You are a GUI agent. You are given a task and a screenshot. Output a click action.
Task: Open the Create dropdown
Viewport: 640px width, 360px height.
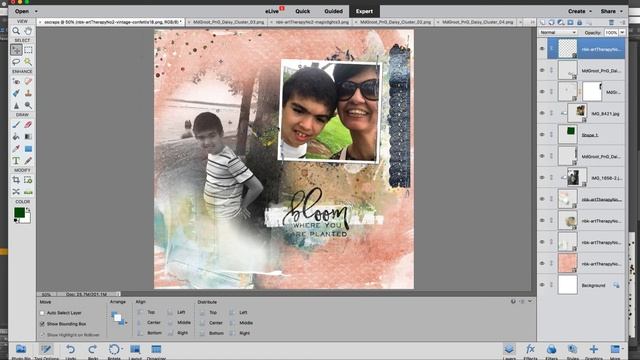click(x=580, y=11)
